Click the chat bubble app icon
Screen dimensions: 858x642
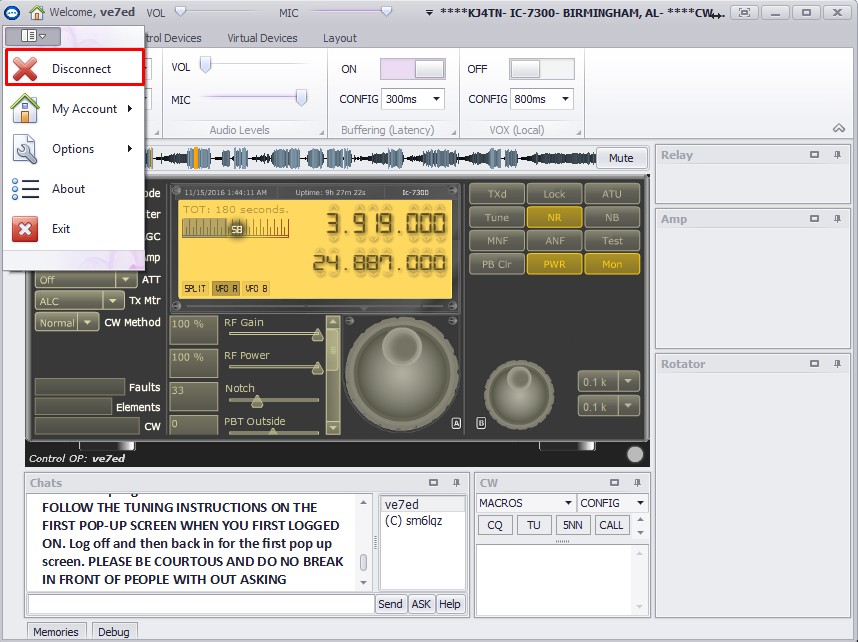coord(12,12)
